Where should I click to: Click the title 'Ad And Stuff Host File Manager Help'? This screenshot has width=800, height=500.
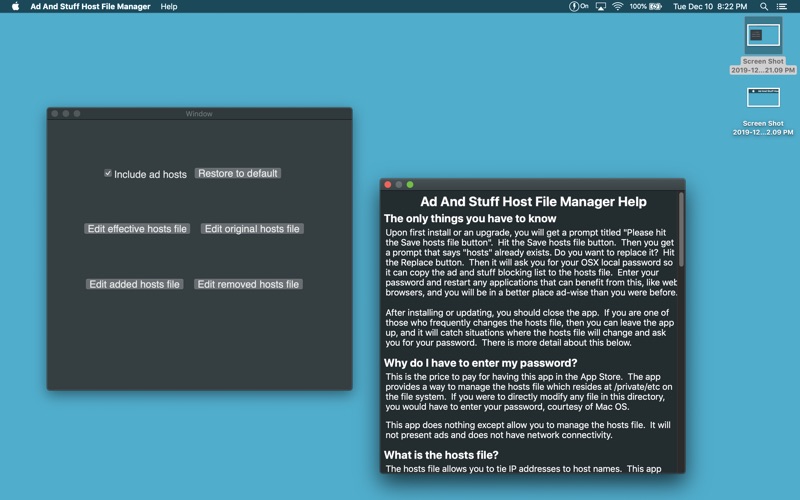tap(533, 202)
